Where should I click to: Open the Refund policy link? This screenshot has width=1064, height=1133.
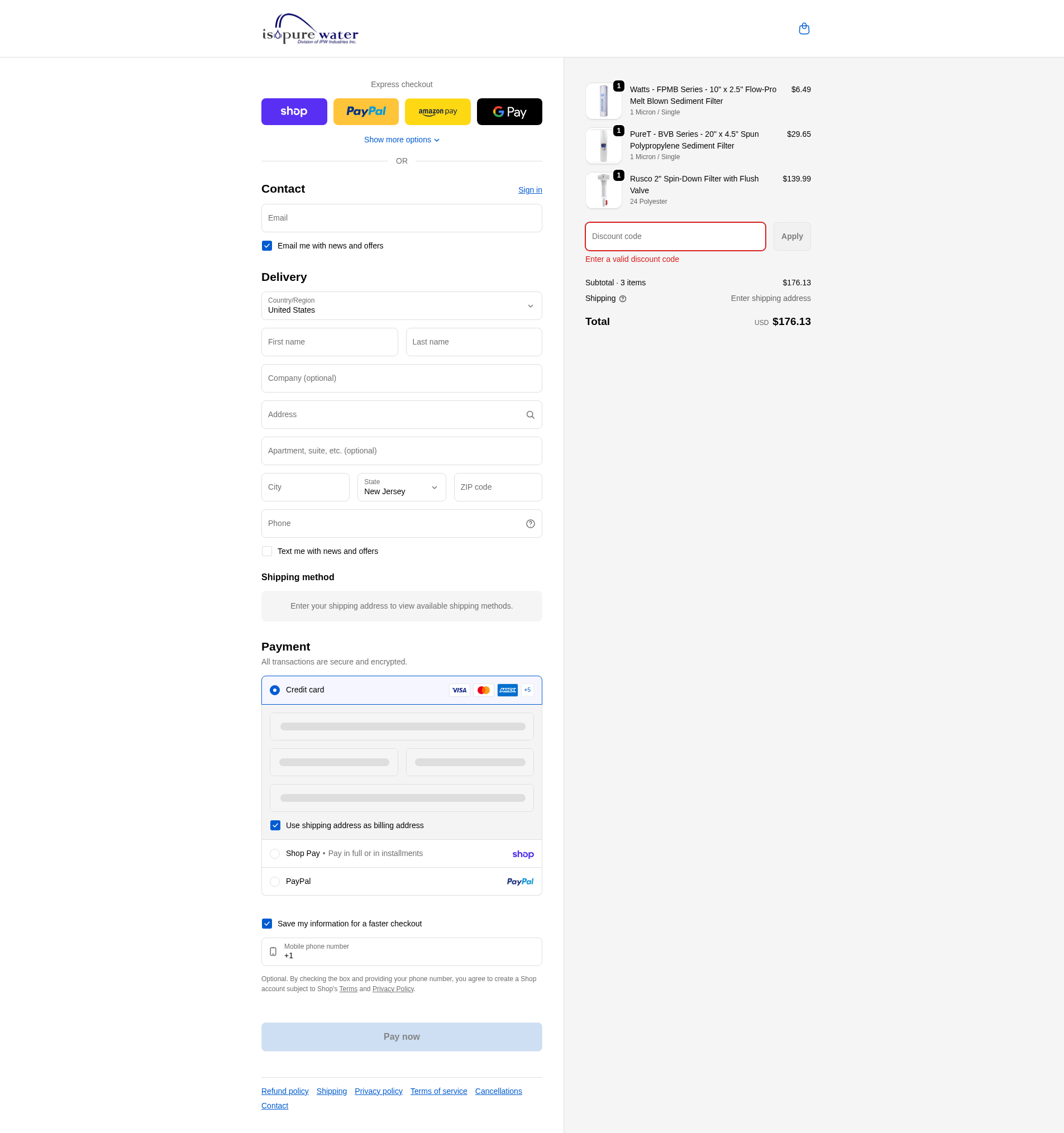click(285, 1091)
